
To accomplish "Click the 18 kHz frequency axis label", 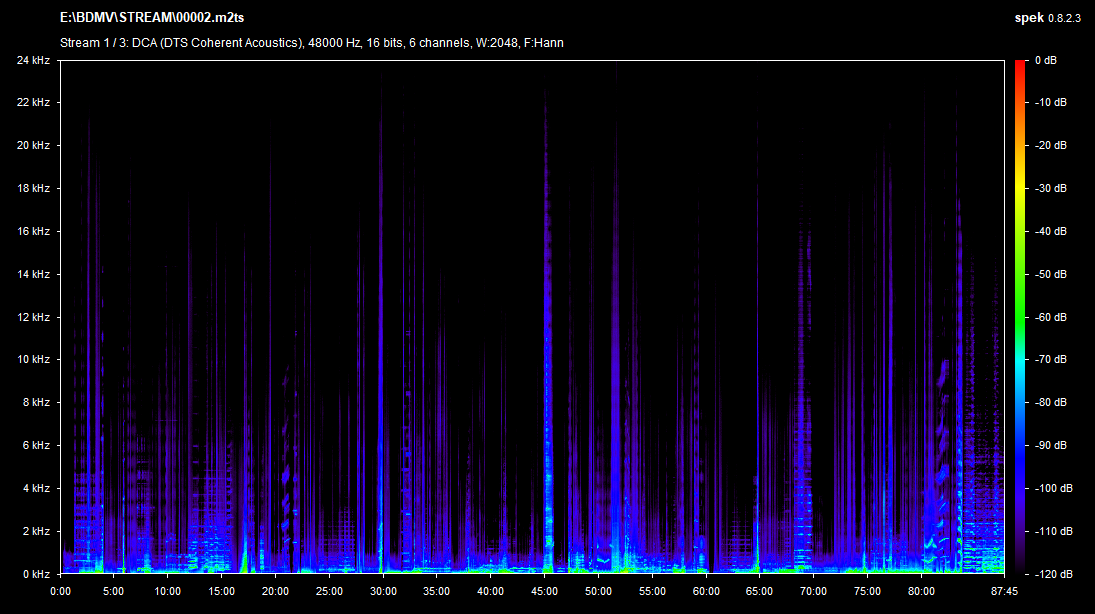I will pos(33,188).
